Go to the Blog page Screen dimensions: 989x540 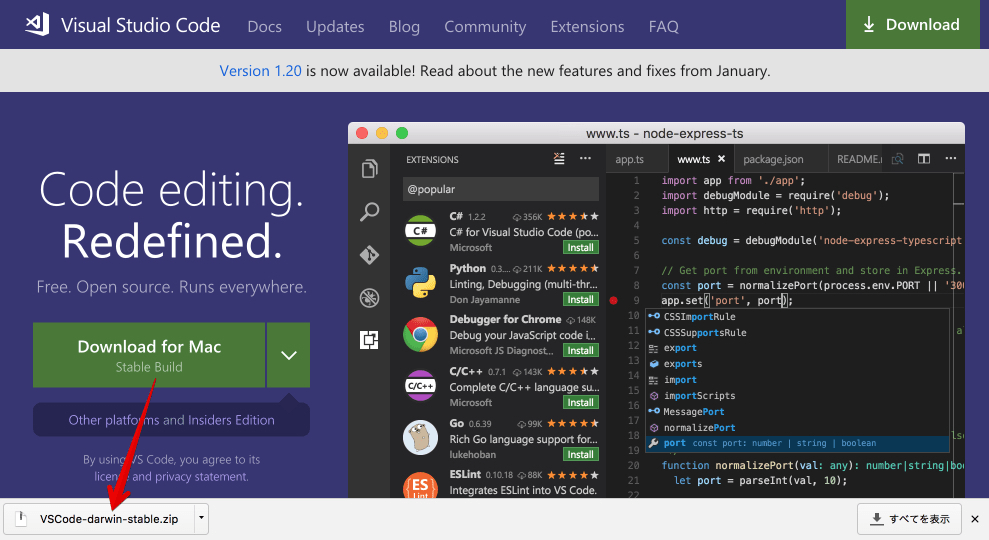click(x=404, y=26)
